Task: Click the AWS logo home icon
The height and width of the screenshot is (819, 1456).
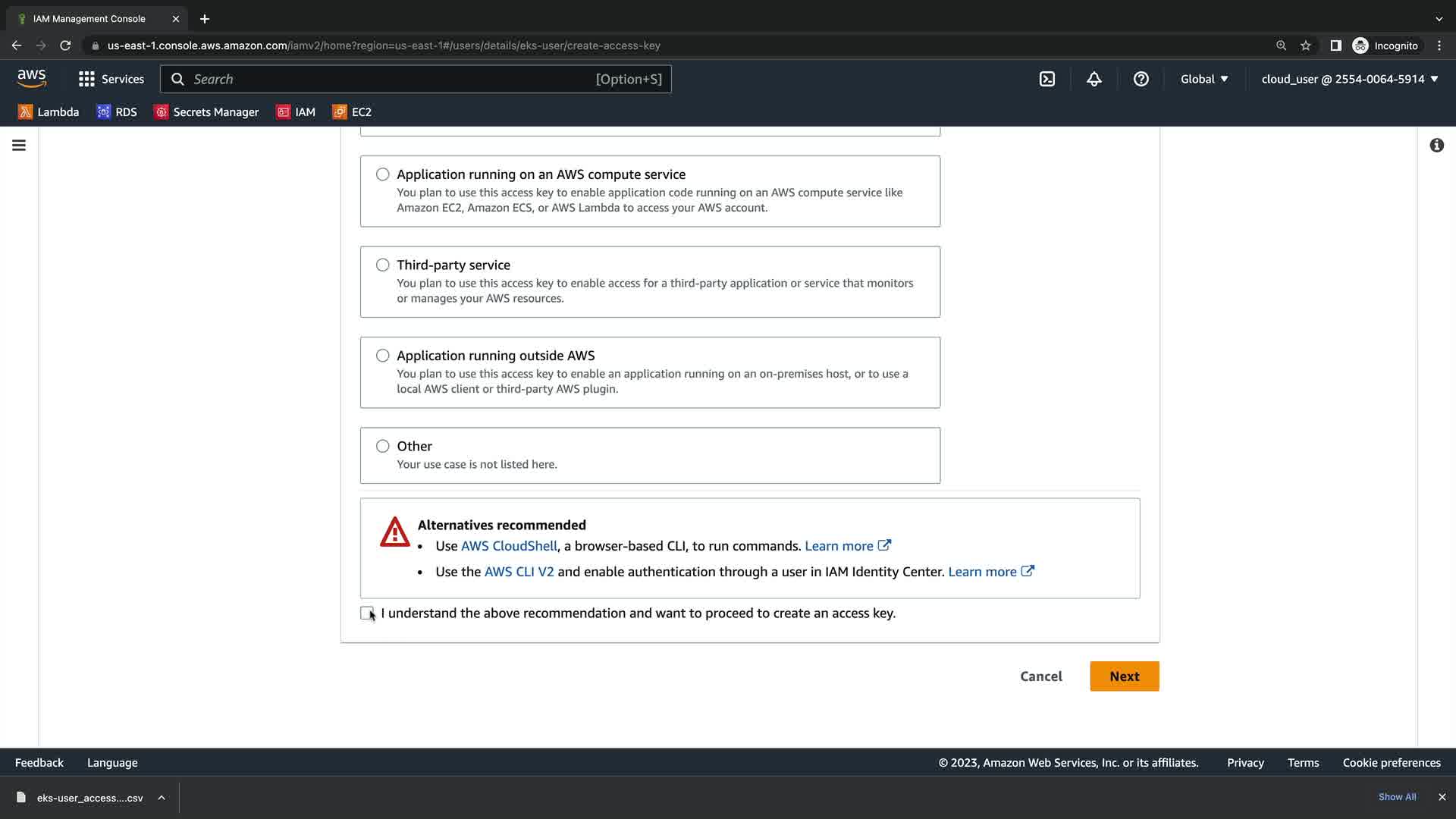Action: [31, 78]
